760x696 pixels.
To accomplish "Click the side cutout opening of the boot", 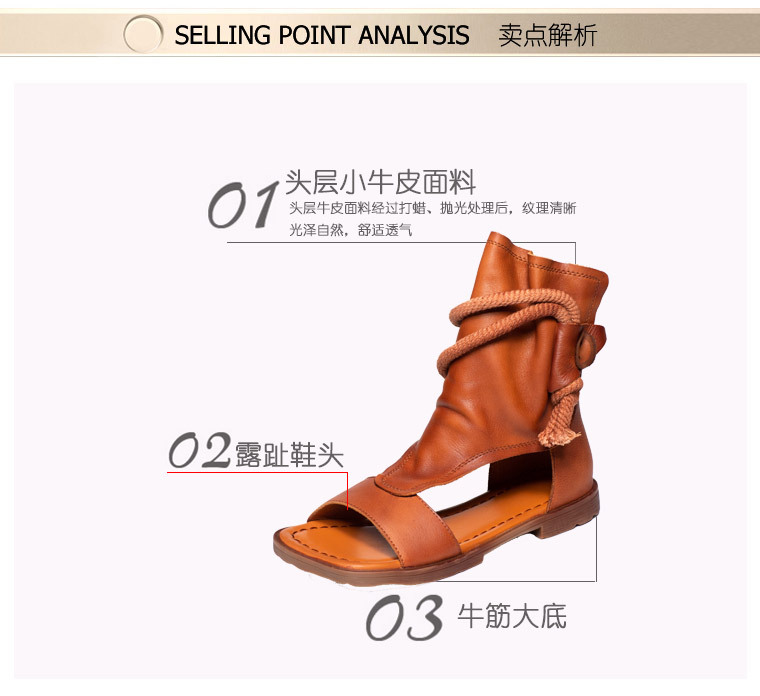I will (x=519, y=476).
